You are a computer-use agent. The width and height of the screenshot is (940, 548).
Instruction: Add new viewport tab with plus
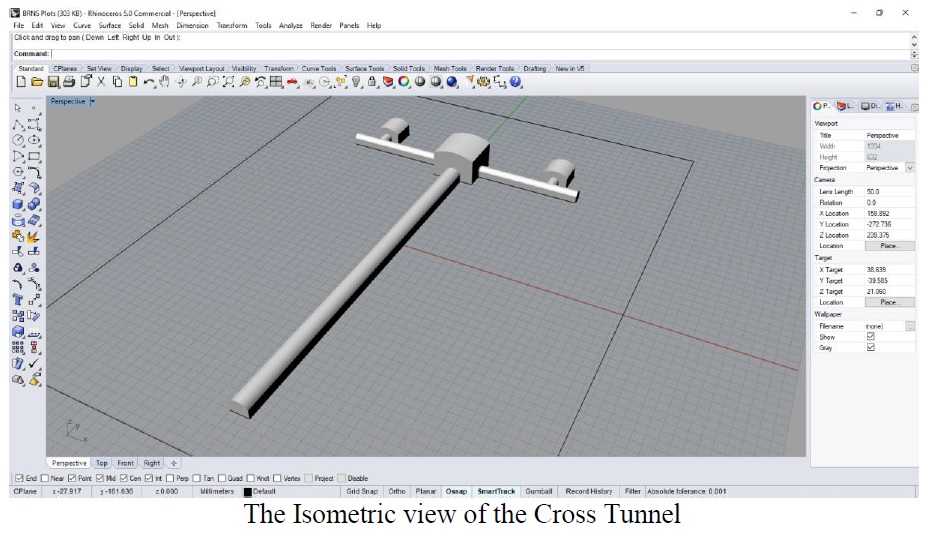(x=174, y=463)
